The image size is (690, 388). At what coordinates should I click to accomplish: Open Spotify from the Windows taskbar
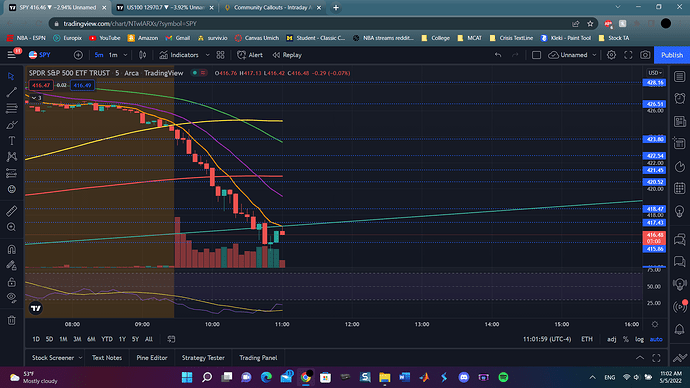[x=503, y=377]
